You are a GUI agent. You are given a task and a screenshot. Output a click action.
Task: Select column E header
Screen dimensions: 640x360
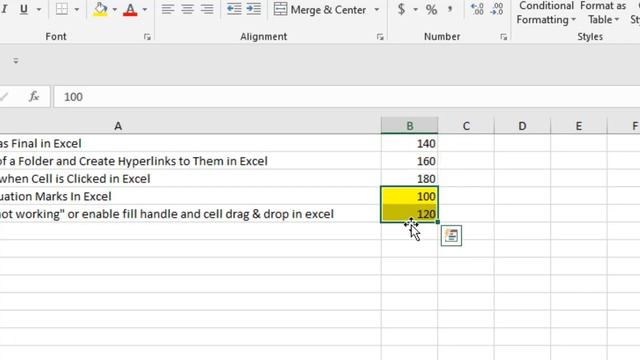(x=579, y=126)
